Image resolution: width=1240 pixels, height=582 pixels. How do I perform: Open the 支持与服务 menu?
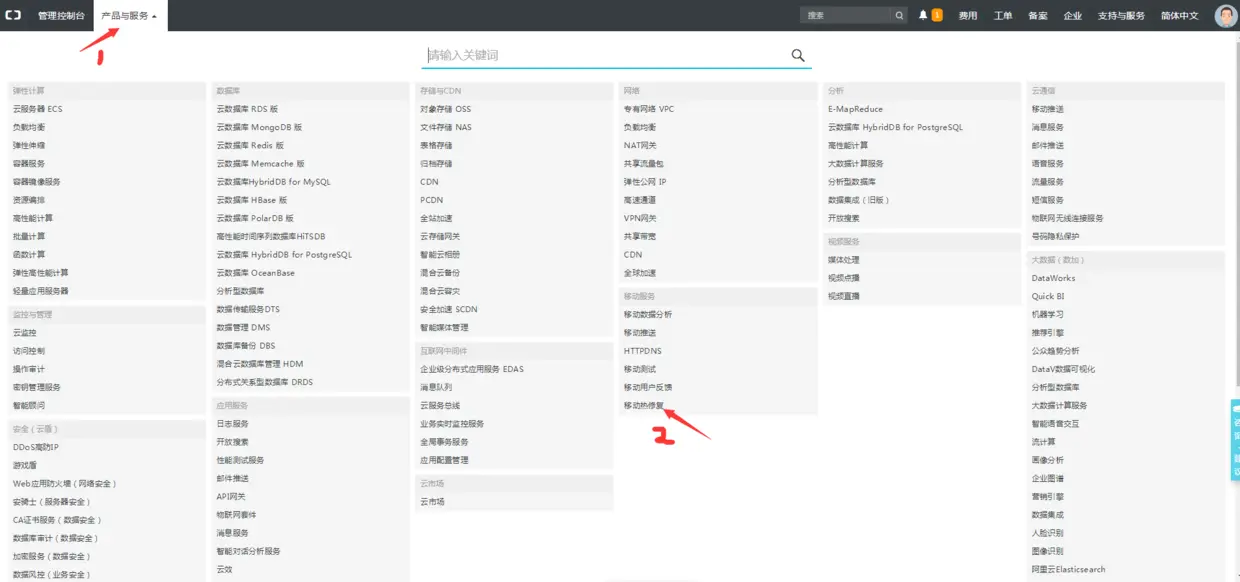click(x=1121, y=16)
